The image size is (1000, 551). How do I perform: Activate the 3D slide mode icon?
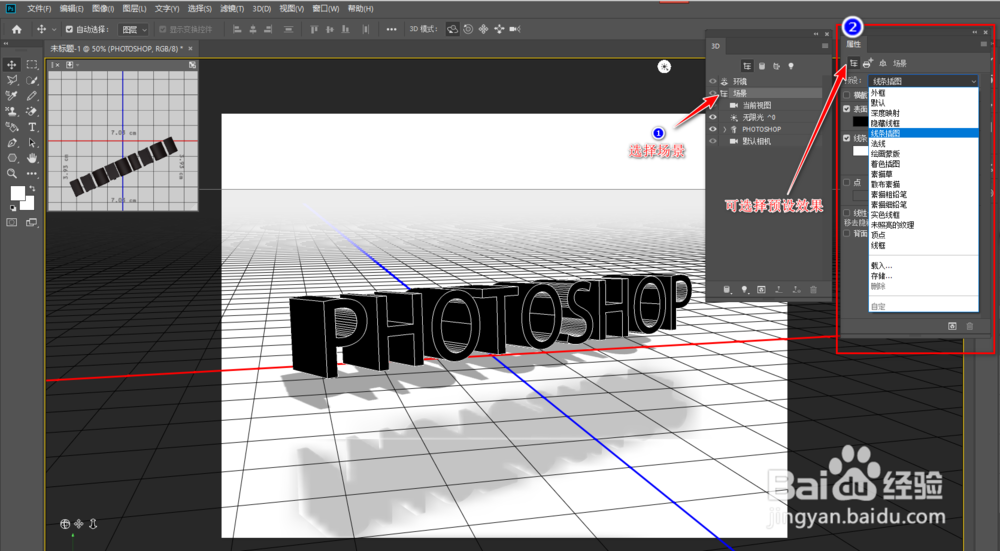[499, 29]
